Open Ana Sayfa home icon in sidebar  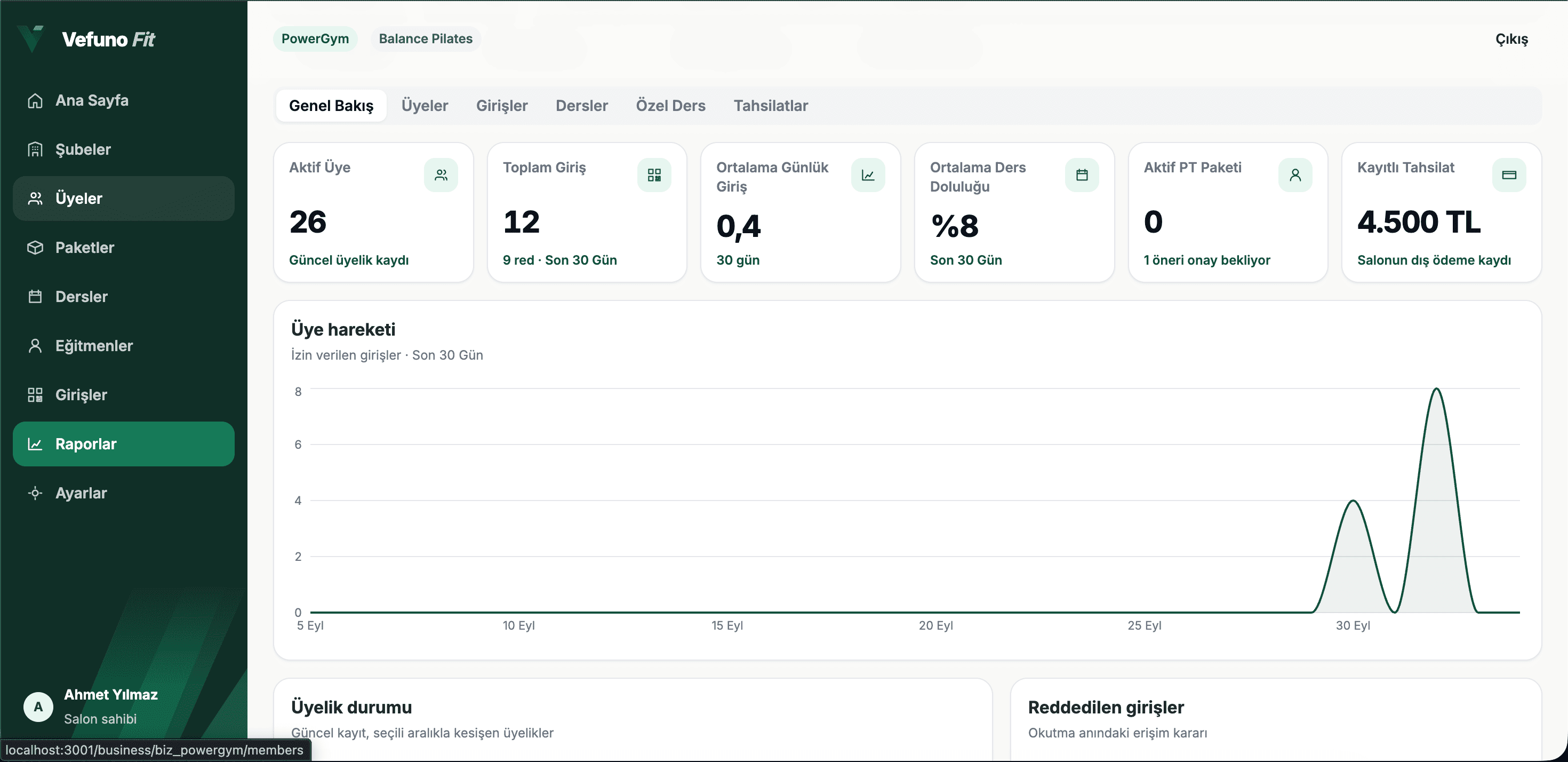click(35, 100)
